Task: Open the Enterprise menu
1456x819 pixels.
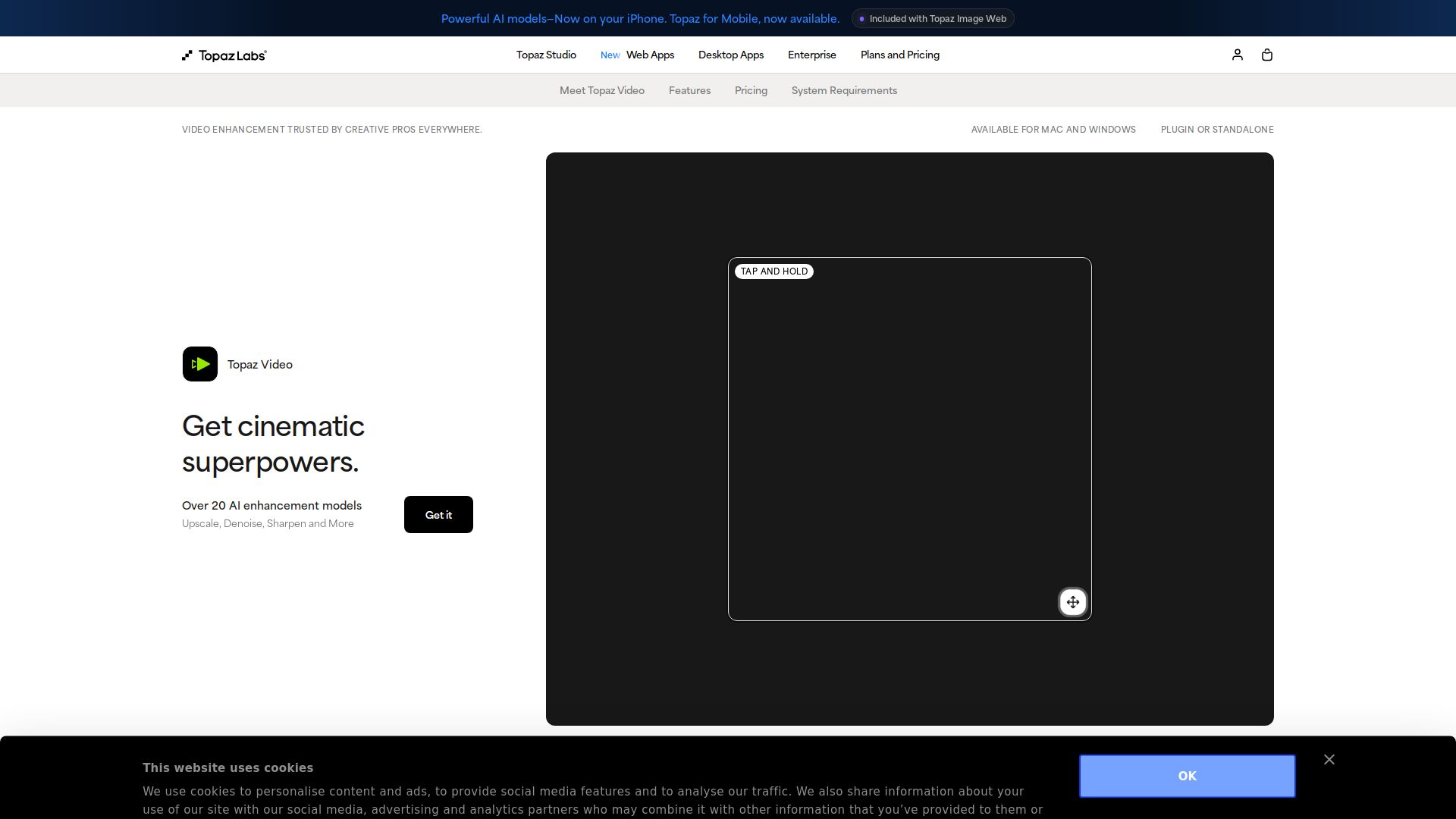Action: click(x=812, y=55)
